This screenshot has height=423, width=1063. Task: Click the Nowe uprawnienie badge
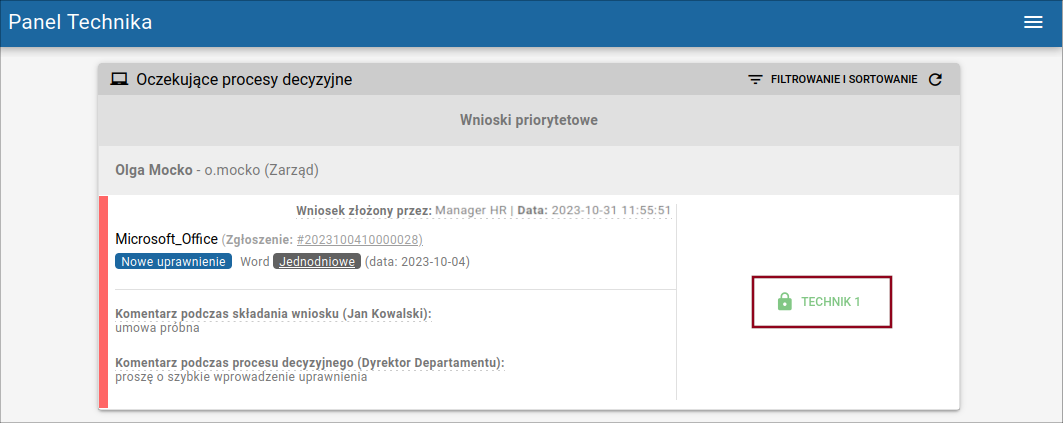[x=174, y=262]
